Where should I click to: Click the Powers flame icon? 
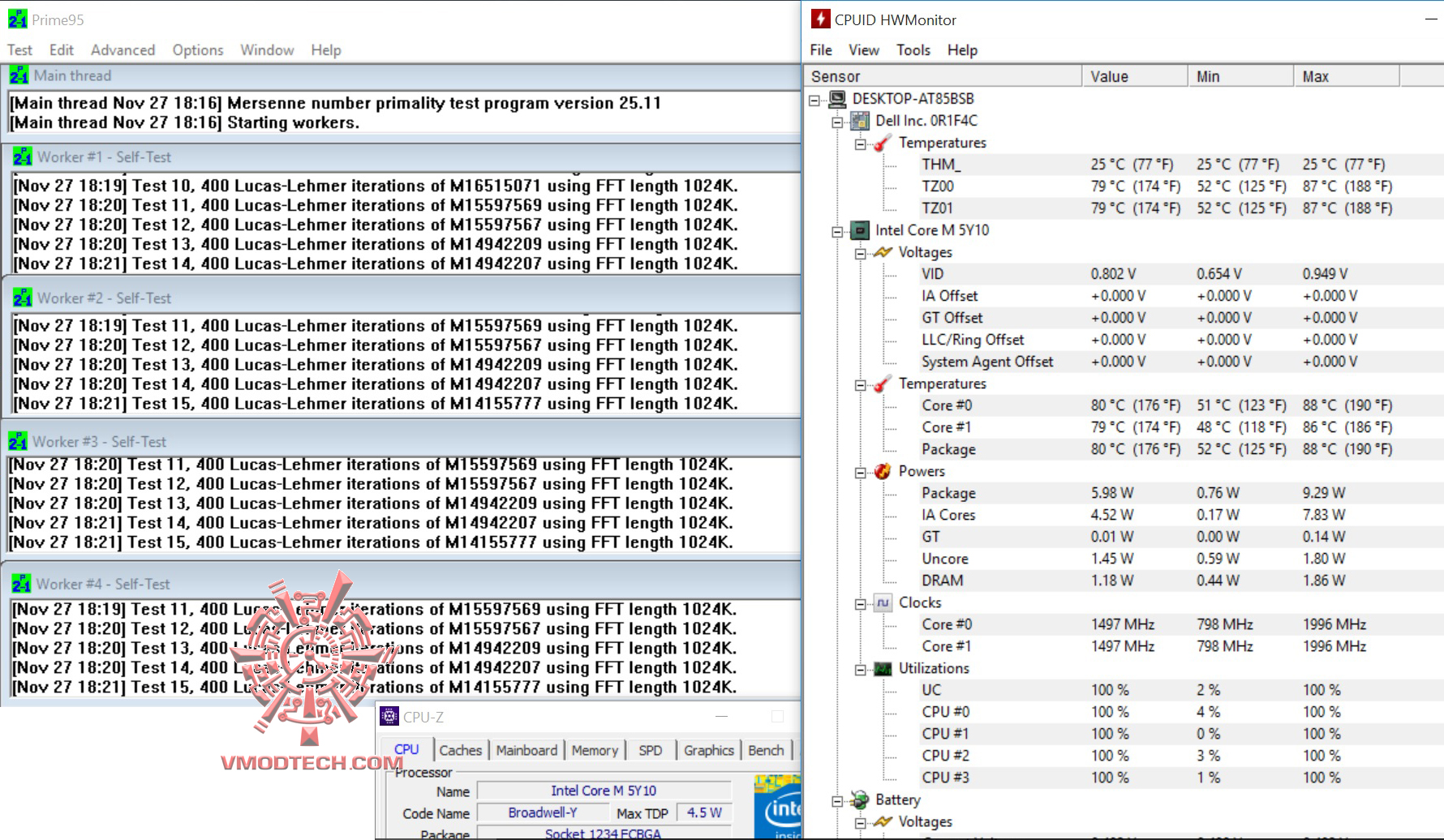tap(883, 471)
